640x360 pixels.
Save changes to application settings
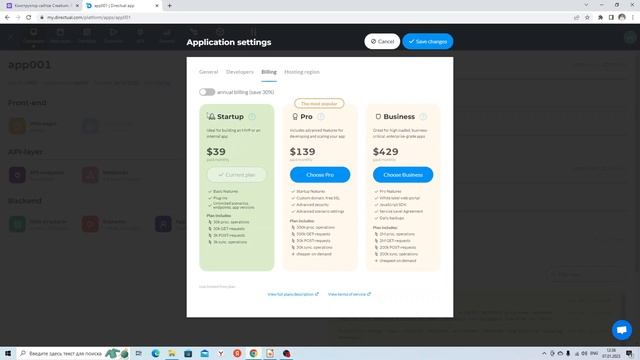[428, 41]
